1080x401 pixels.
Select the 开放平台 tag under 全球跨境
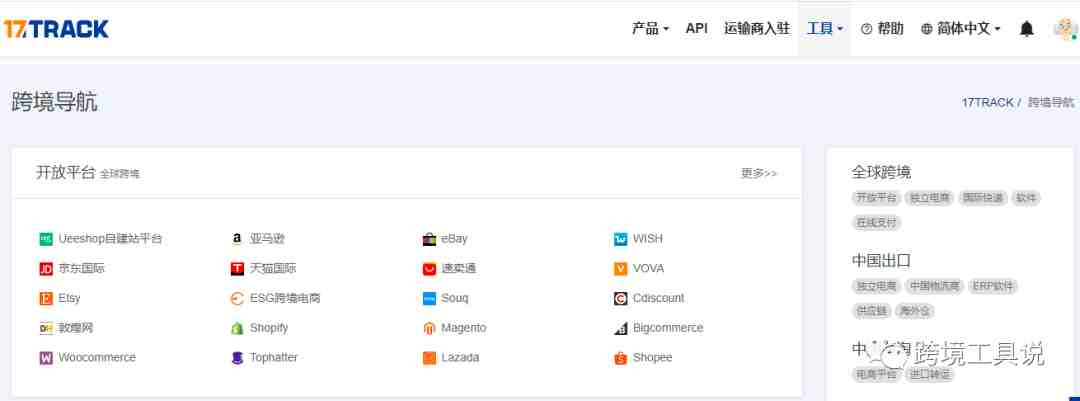click(876, 198)
